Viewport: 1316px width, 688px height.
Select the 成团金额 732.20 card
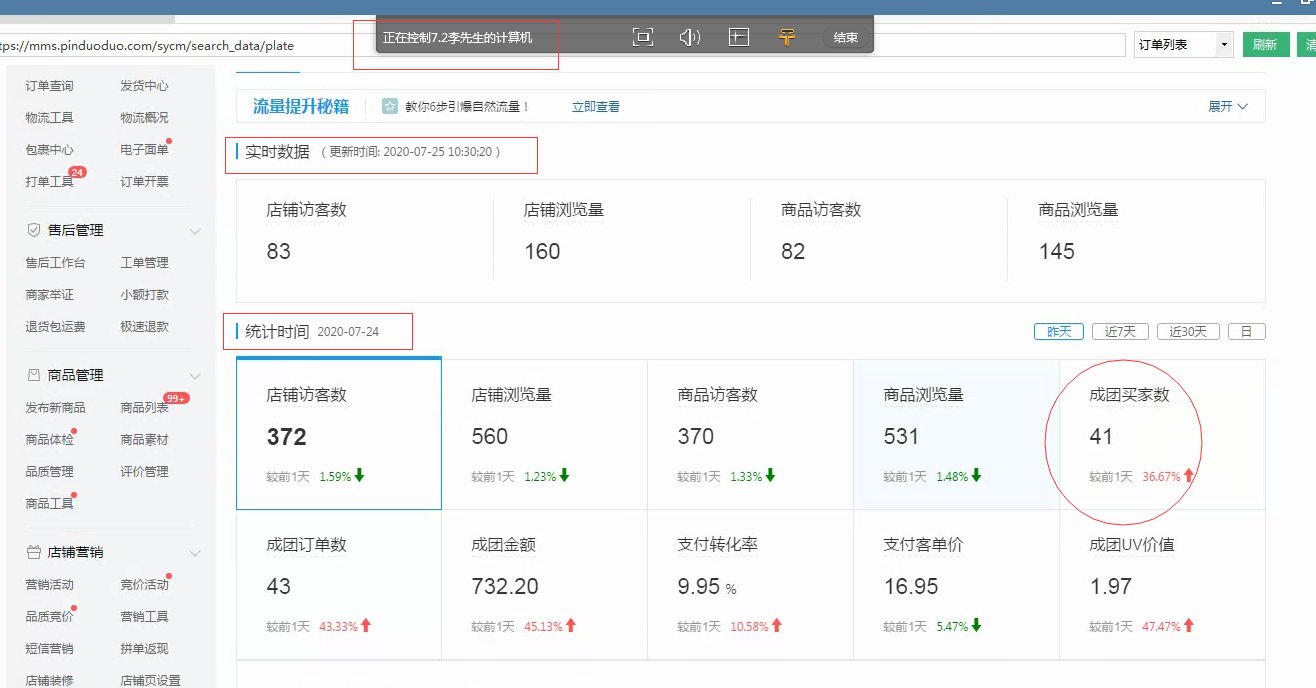click(x=545, y=585)
